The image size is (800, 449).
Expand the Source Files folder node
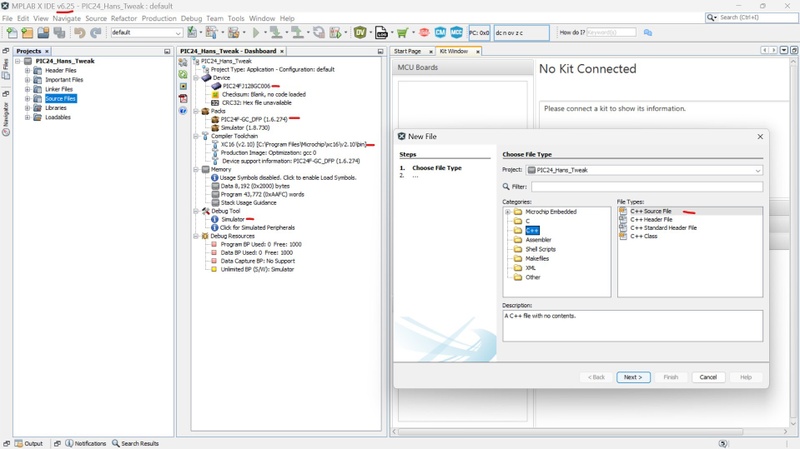pyautogui.click(x=28, y=98)
